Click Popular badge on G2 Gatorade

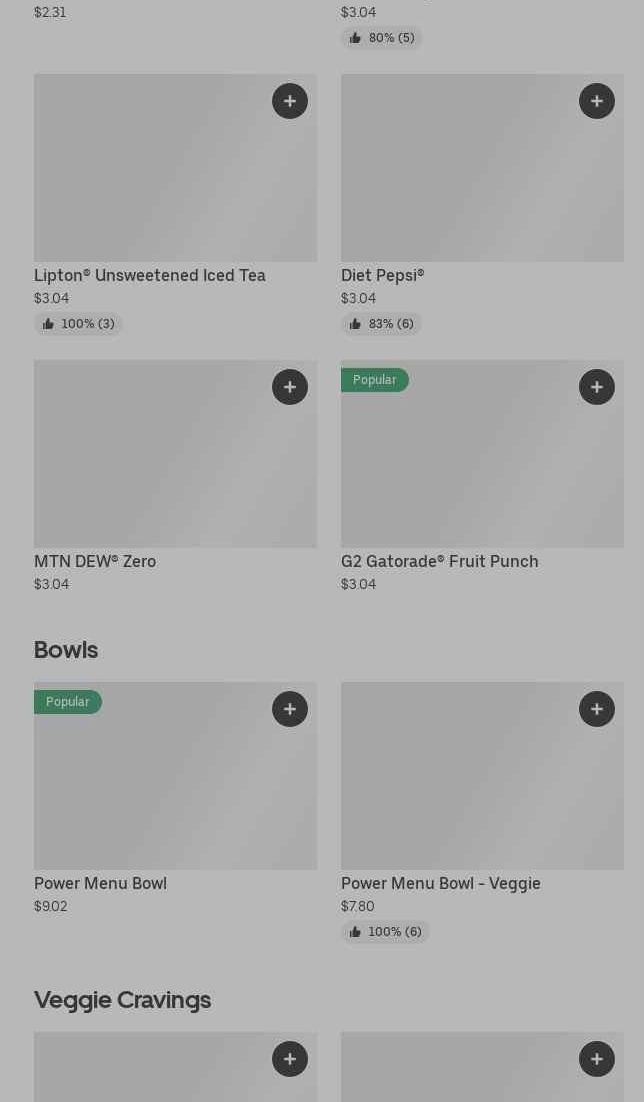374,380
